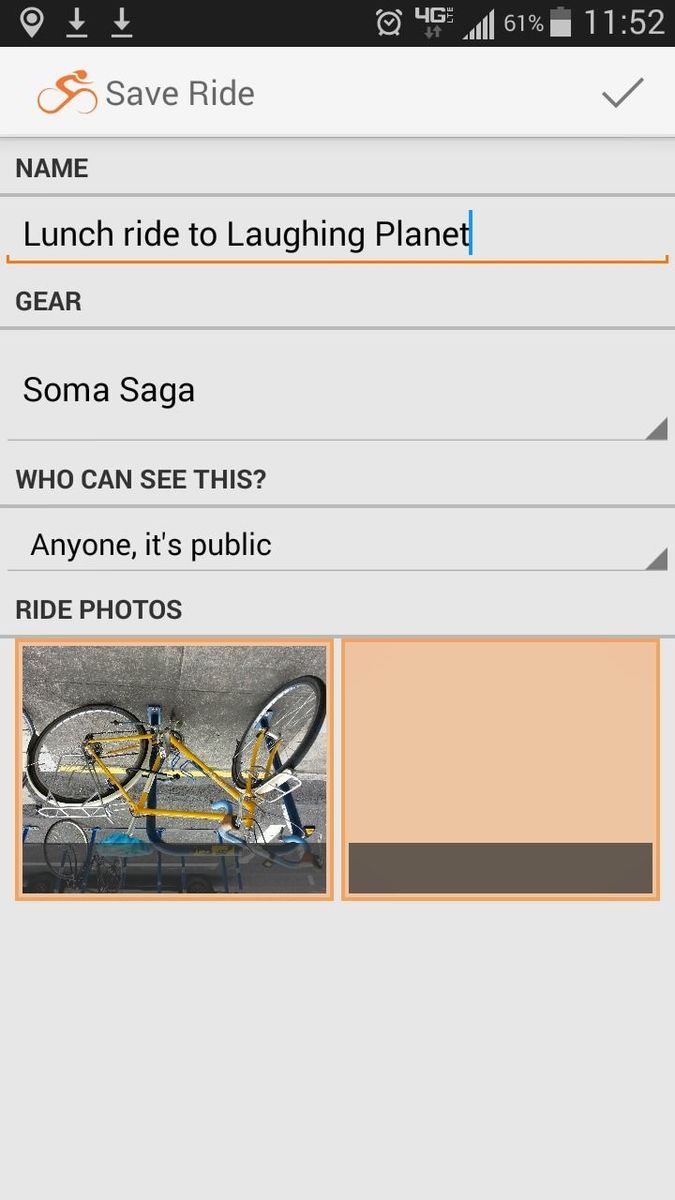Edit the ride name text field

(x=337, y=234)
